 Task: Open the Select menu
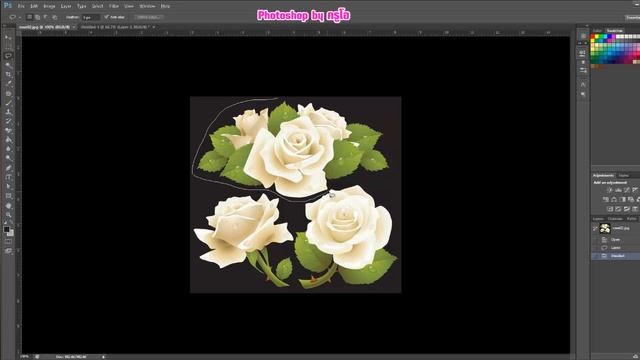[98, 6]
